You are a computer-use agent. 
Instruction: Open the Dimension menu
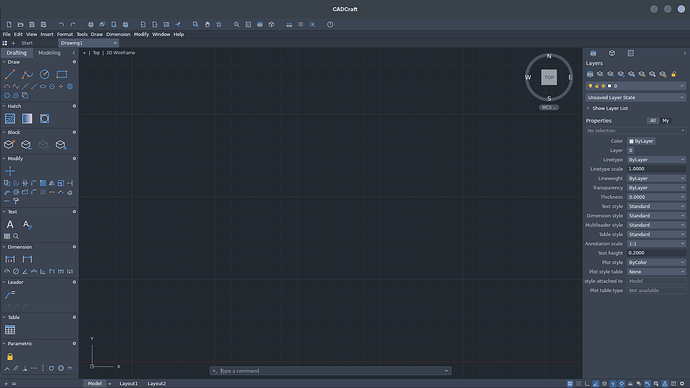point(118,34)
